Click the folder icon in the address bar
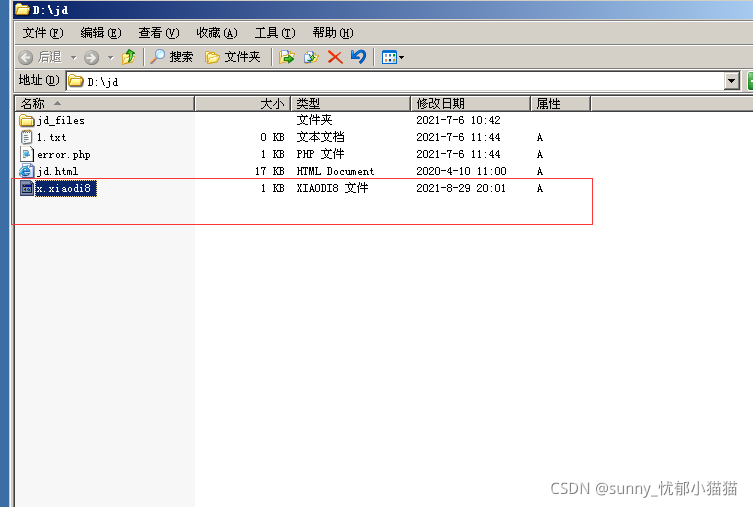The height and width of the screenshot is (507, 753). 75,81
